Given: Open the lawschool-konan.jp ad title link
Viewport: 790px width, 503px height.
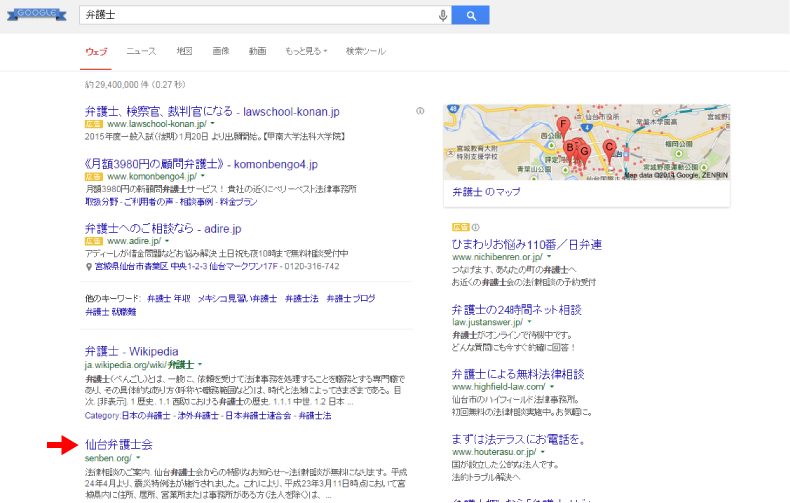Looking at the screenshot, I should click(x=212, y=111).
